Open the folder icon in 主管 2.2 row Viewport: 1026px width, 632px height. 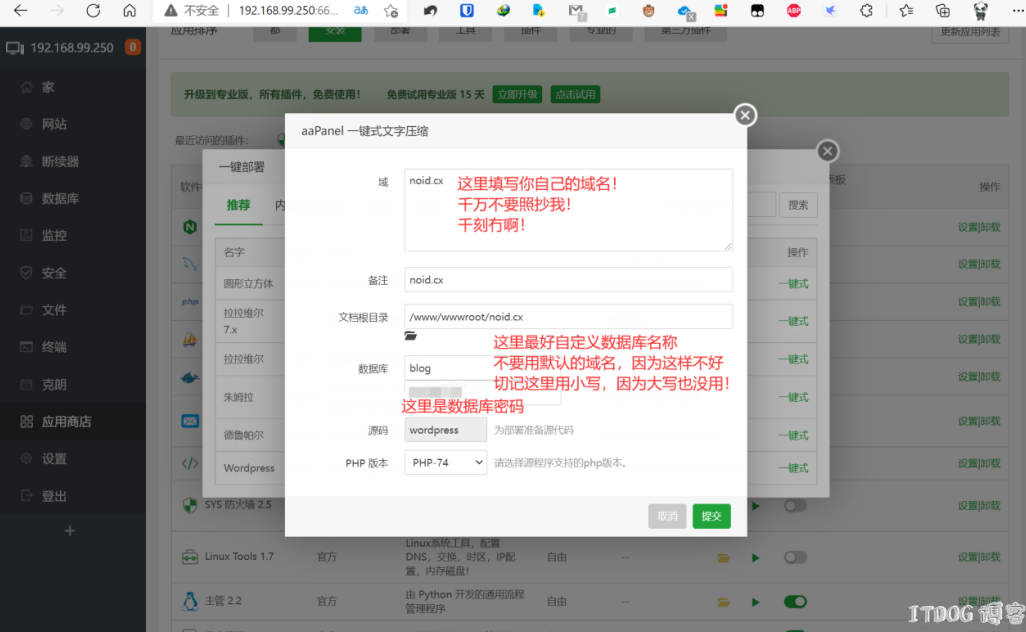click(x=723, y=602)
